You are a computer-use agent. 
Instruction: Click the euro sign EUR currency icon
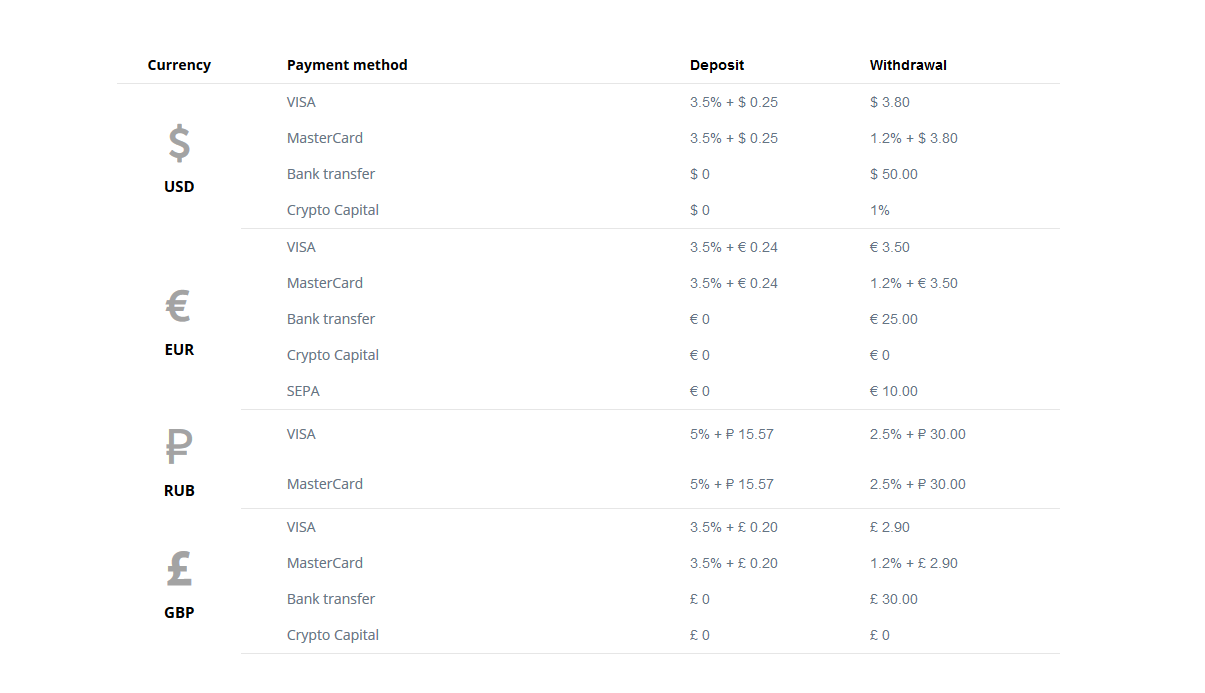click(x=178, y=306)
